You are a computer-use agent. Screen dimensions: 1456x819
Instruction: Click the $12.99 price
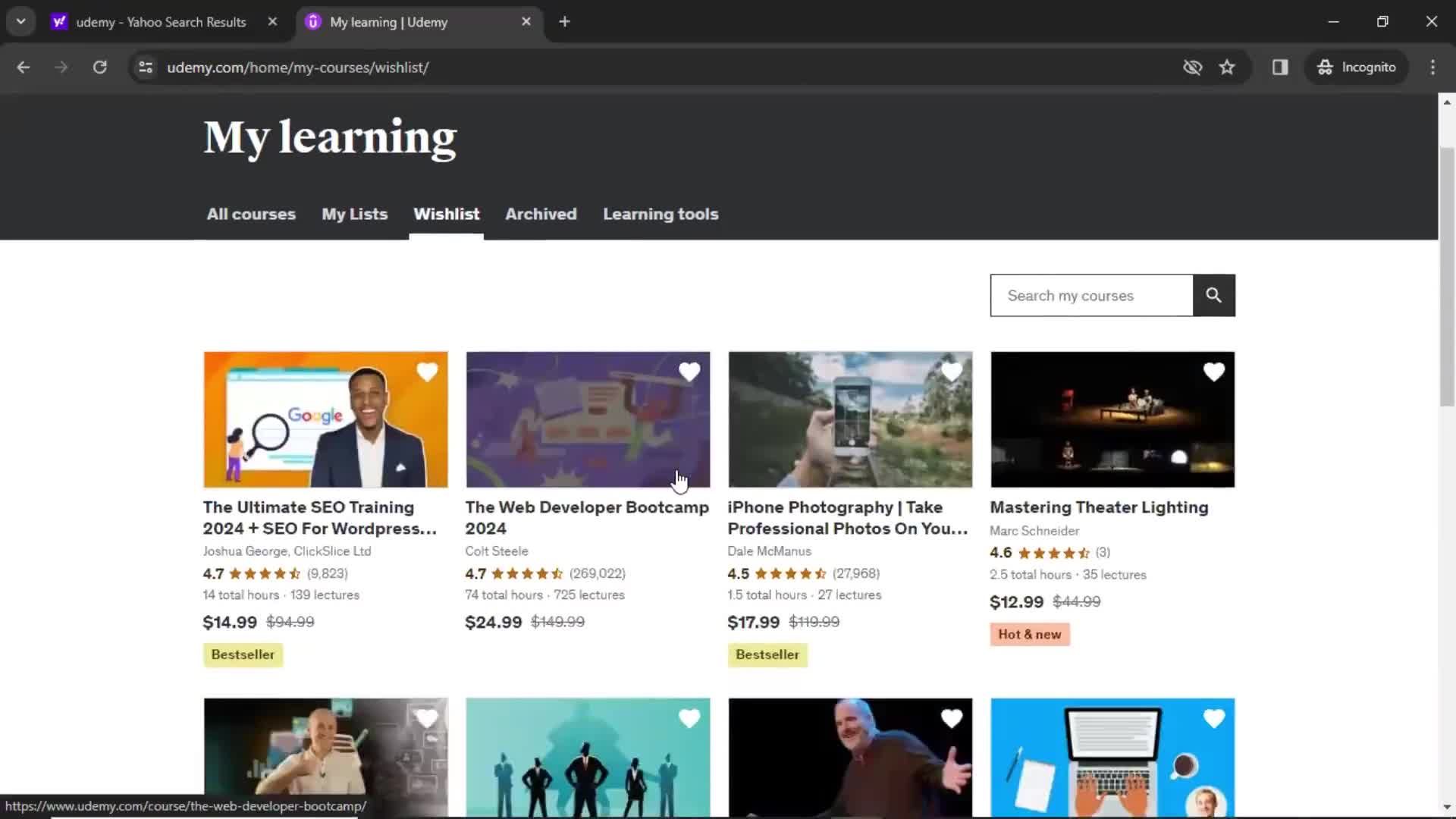click(x=1017, y=602)
